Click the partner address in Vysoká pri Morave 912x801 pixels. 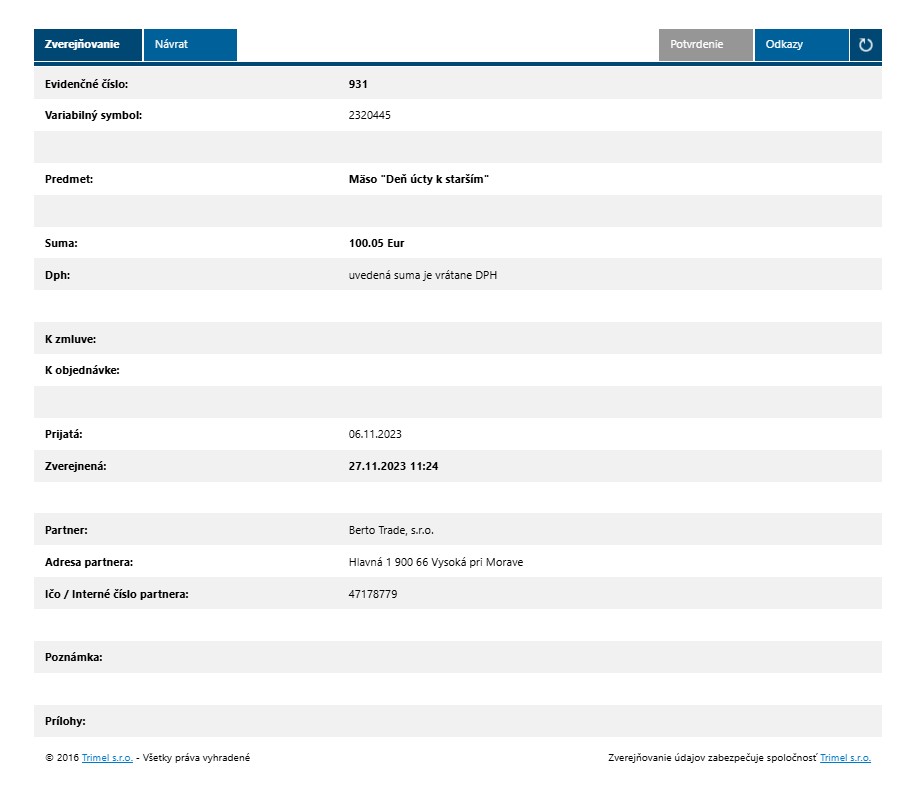pos(435,562)
